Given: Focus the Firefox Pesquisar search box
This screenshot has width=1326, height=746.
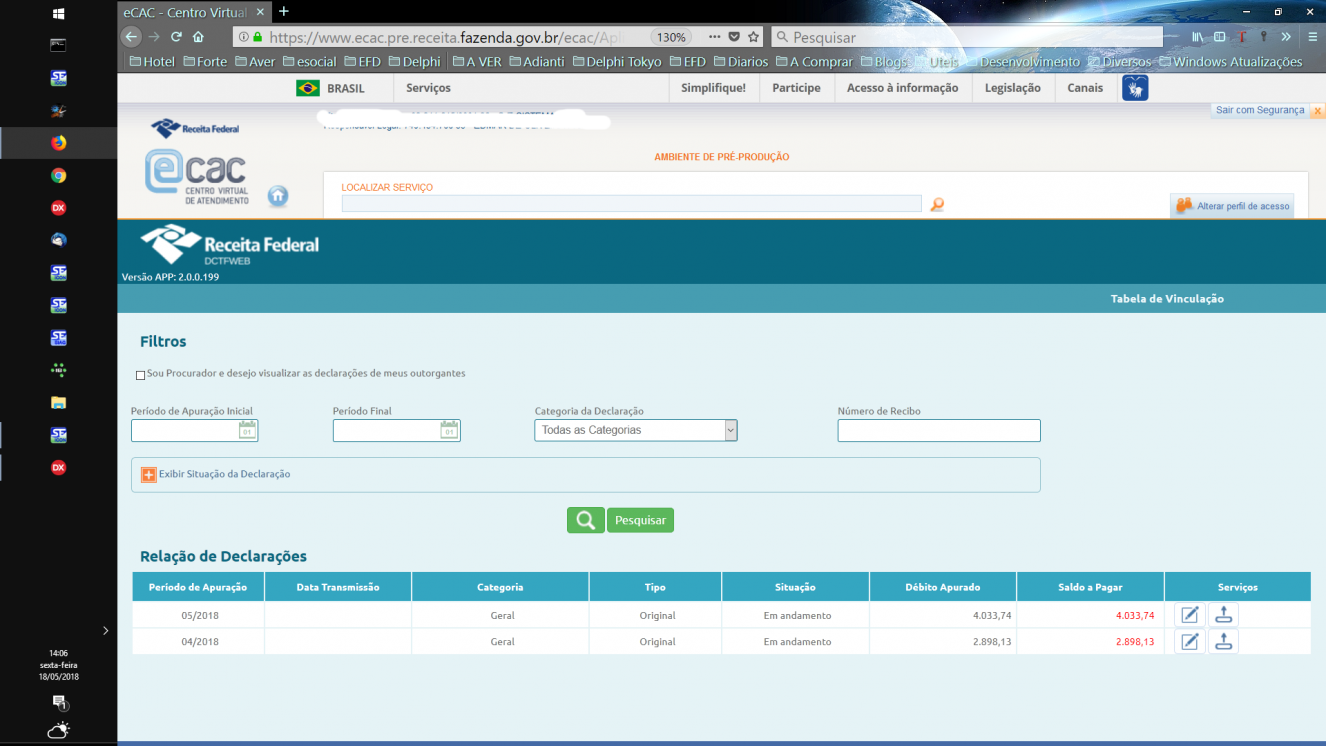Looking at the screenshot, I should (x=968, y=37).
